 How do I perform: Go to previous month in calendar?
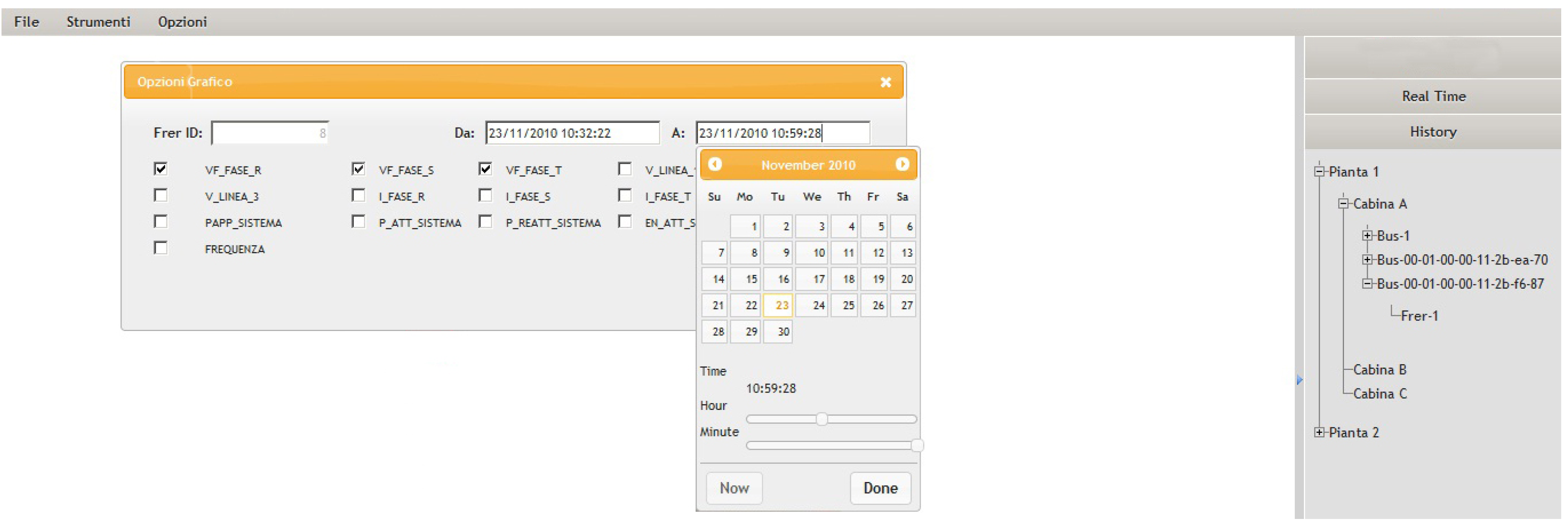715,165
